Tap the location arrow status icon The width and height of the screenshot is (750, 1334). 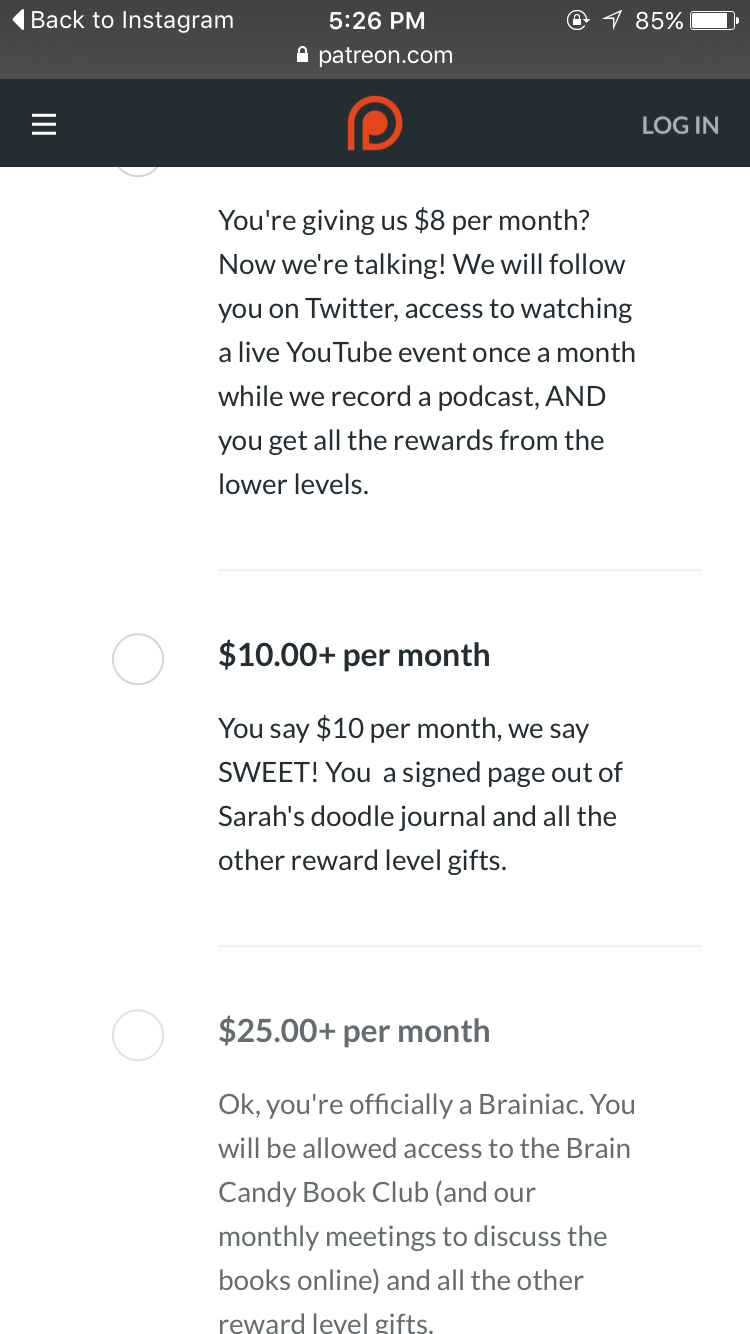click(612, 20)
